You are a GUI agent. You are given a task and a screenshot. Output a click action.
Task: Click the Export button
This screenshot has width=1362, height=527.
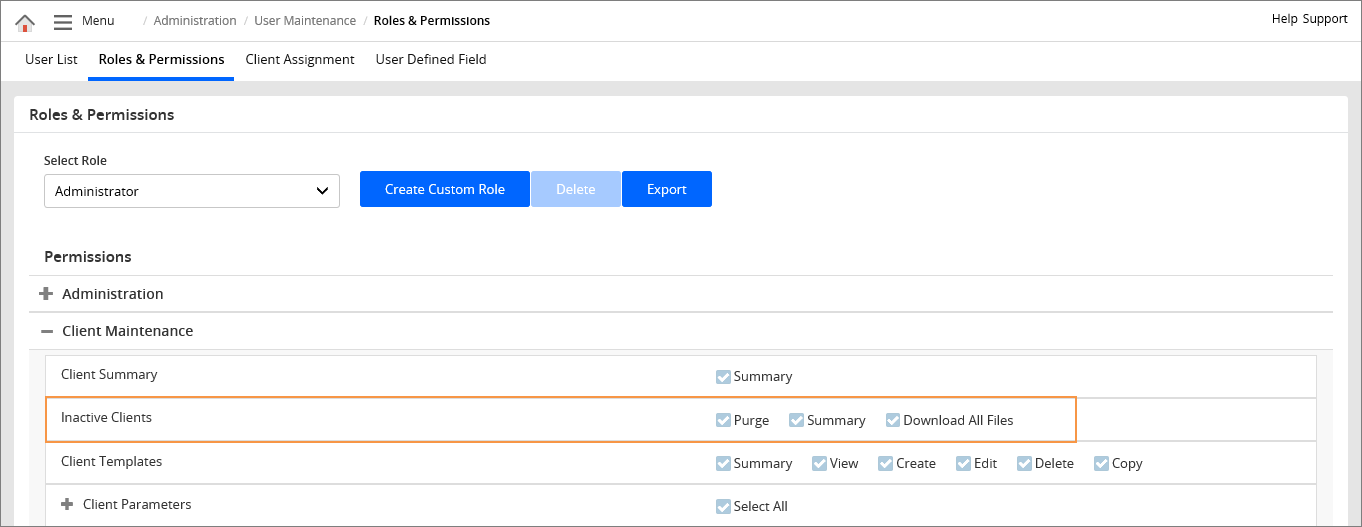(x=666, y=189)
